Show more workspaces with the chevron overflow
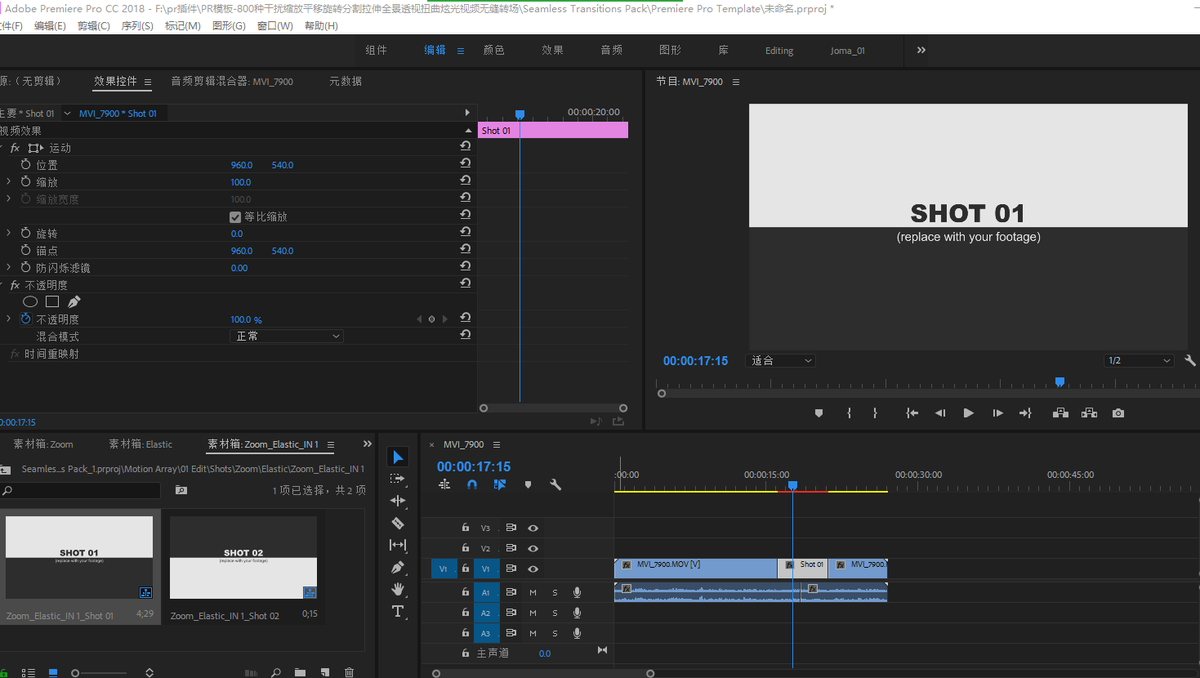 click(921, 50)
